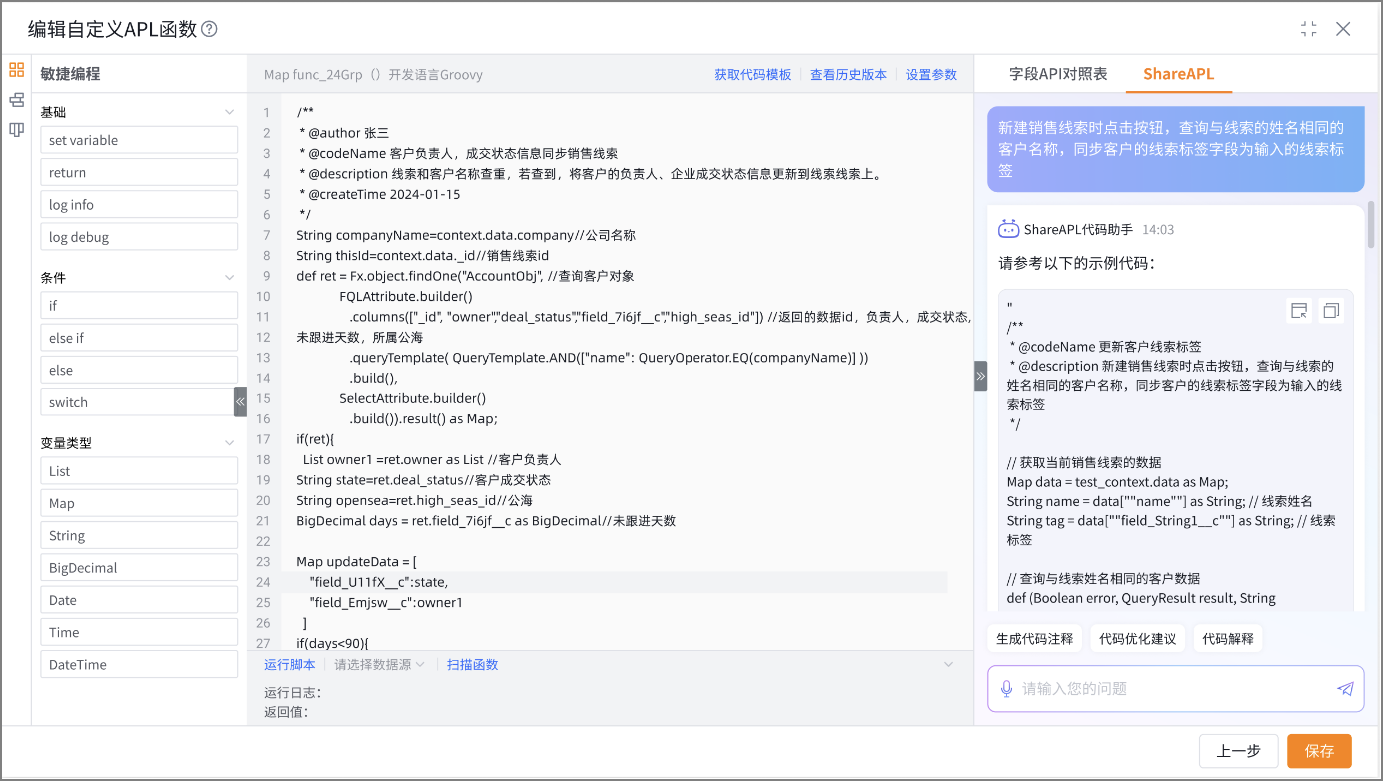This screenshot has width=1384, height=782.
Task: Collapse the run log panel chevron
Action: coord(949,664)
